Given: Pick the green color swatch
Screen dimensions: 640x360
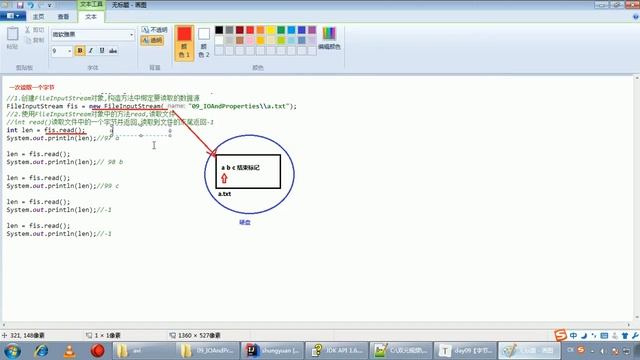Looking at the screenshot, I should tap(281, 30).
